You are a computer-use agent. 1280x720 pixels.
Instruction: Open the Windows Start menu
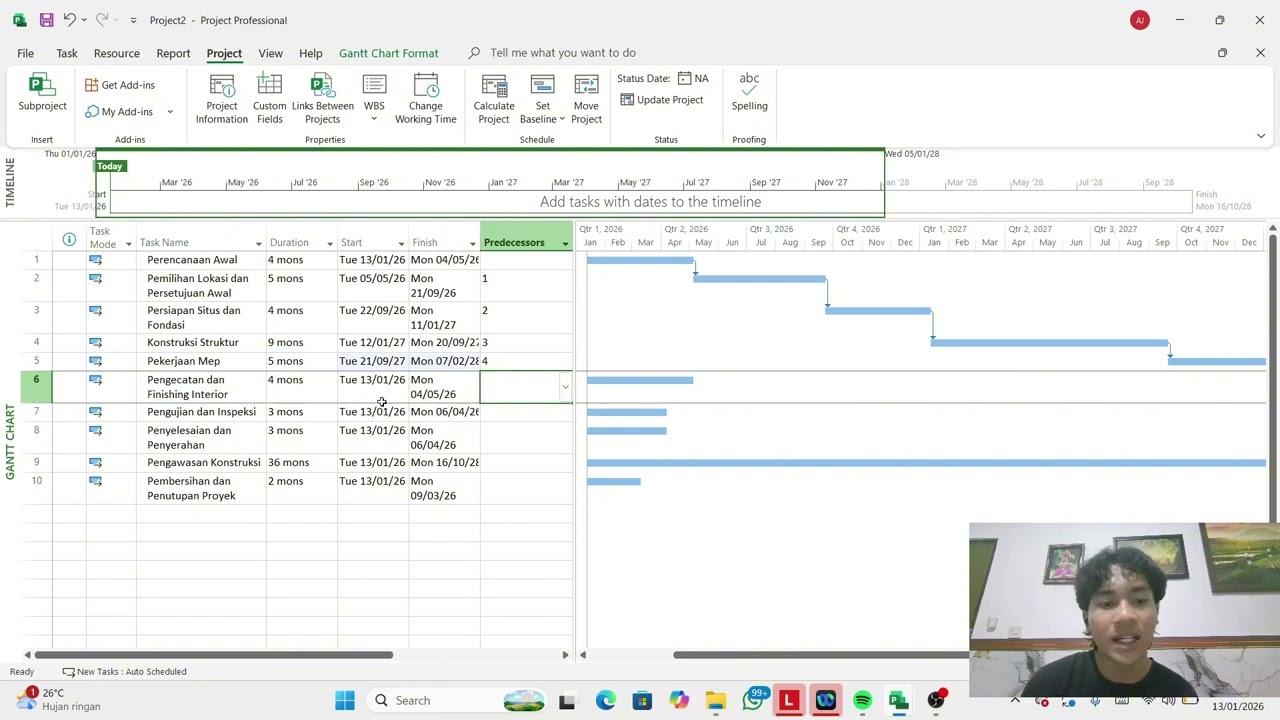[x=345, y=701]
